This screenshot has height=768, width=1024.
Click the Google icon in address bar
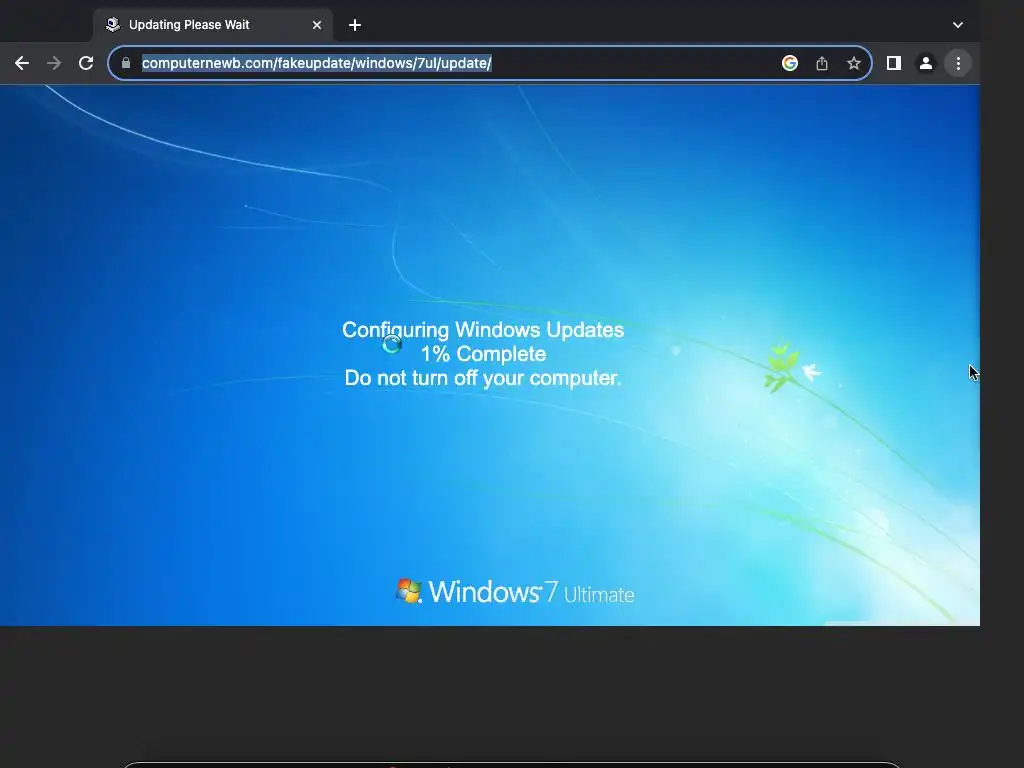(790, 63)
